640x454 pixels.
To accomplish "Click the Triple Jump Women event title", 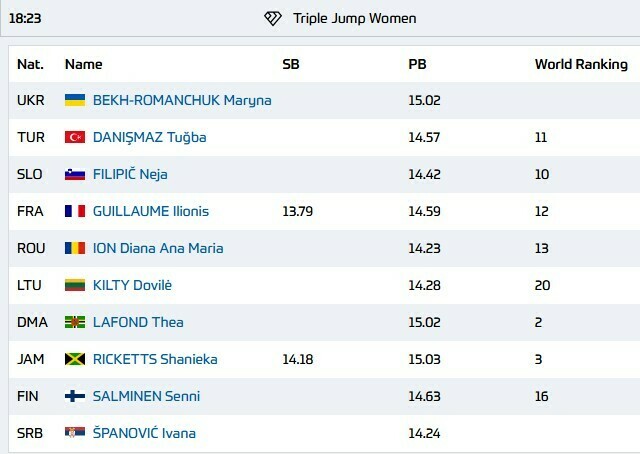I will [355, 18].
